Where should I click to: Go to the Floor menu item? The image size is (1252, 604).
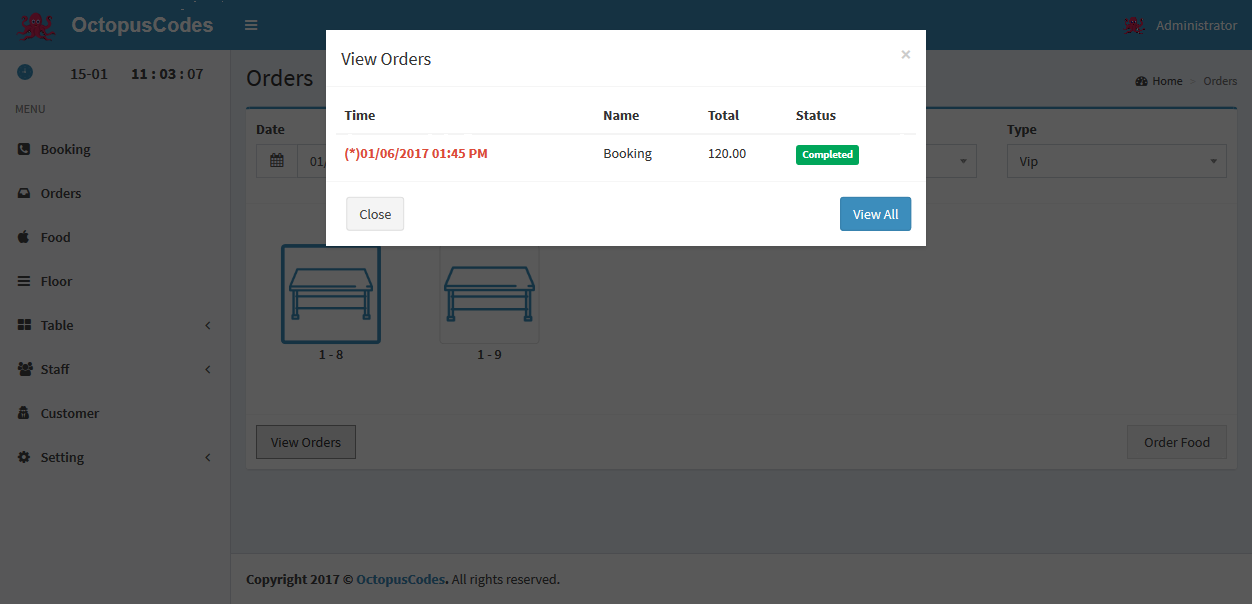coord(56,281)
